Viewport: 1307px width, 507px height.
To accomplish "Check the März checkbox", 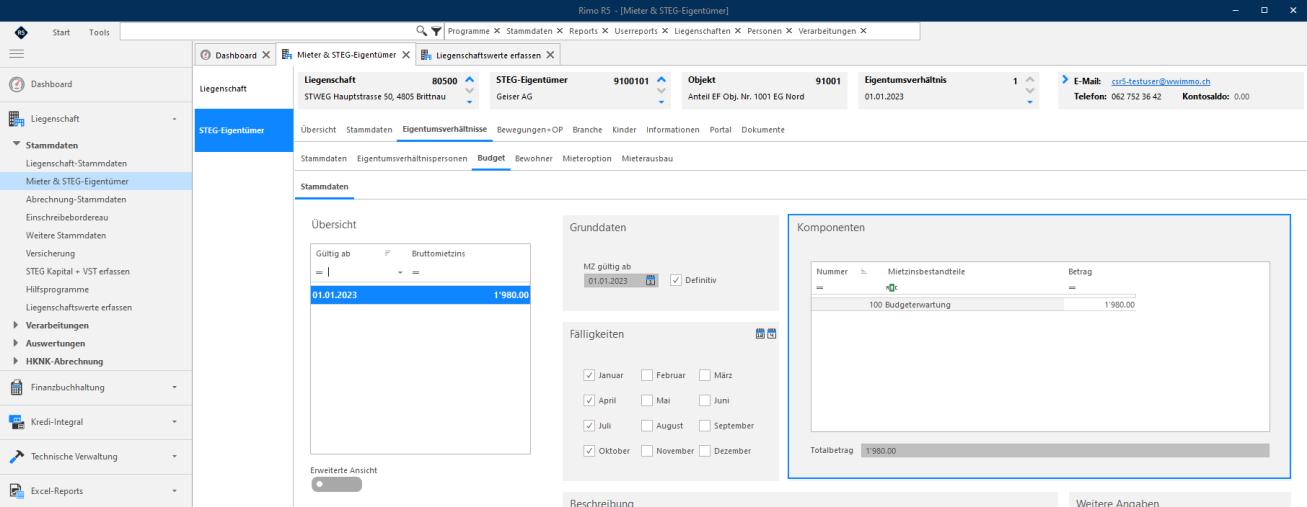I will pos(705,375).
